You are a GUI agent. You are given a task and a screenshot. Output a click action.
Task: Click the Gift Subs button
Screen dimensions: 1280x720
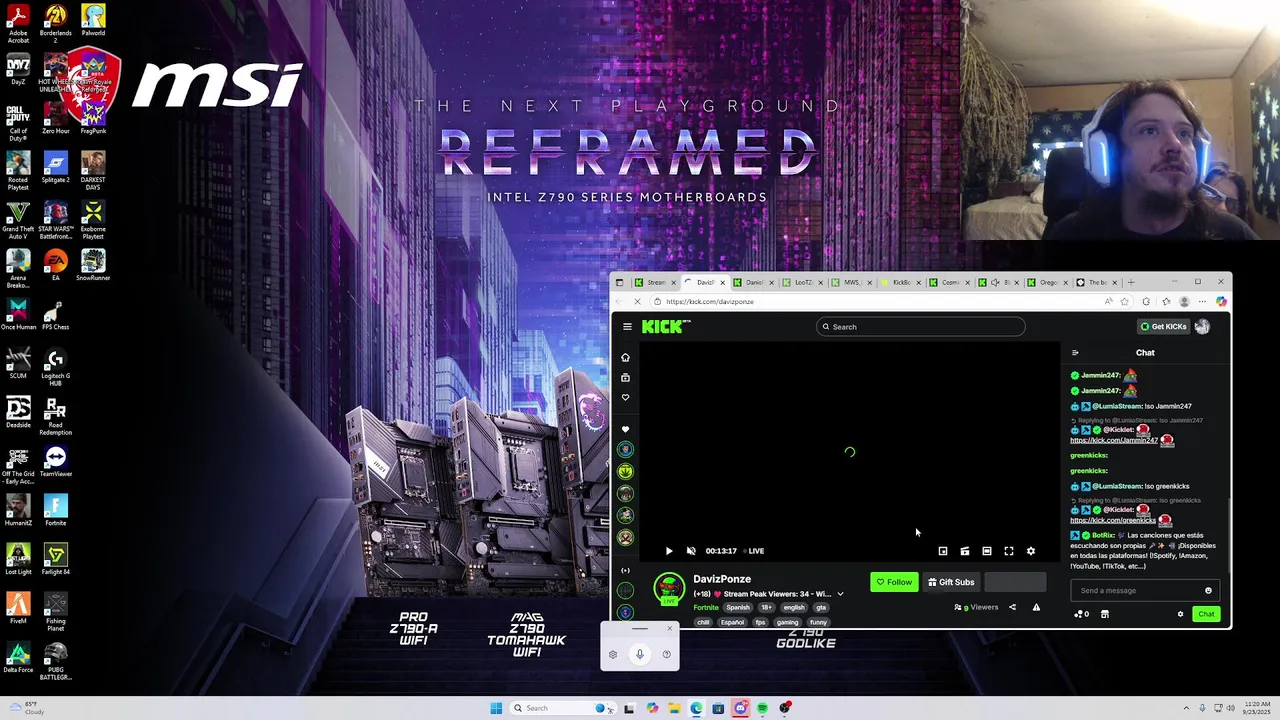tap(951, 582)
